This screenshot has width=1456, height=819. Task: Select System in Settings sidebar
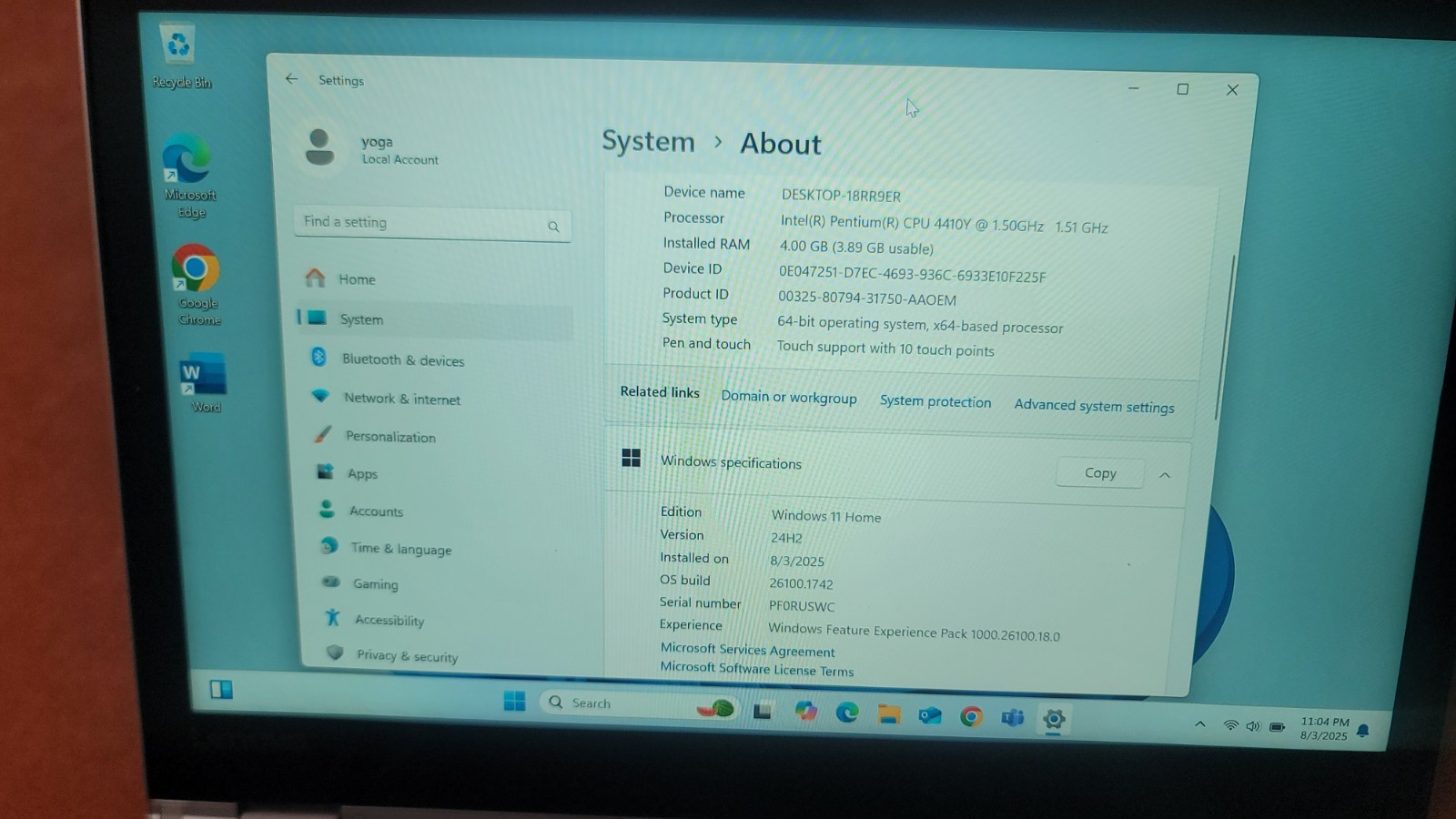tap(435, 318)
